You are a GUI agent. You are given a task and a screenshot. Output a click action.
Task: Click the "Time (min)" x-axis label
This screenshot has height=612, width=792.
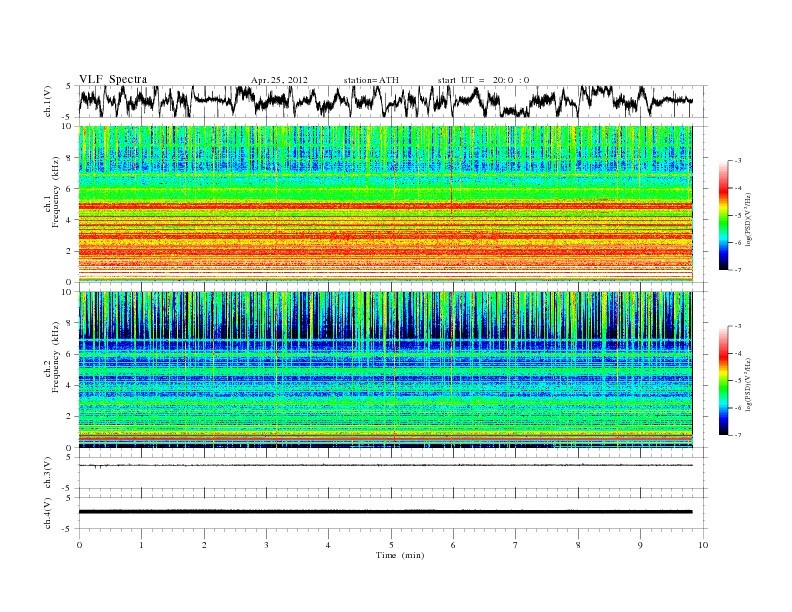click(x=400, y=555)
